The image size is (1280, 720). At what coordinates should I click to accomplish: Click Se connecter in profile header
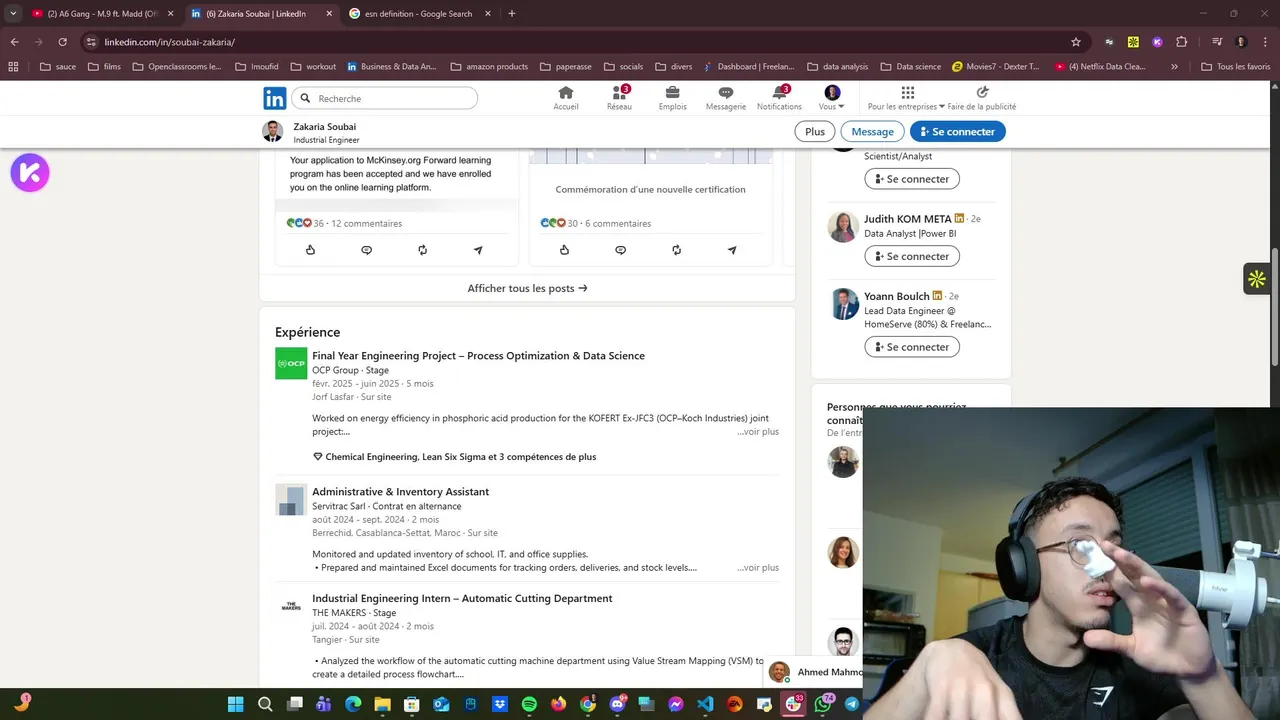point(958,131)
